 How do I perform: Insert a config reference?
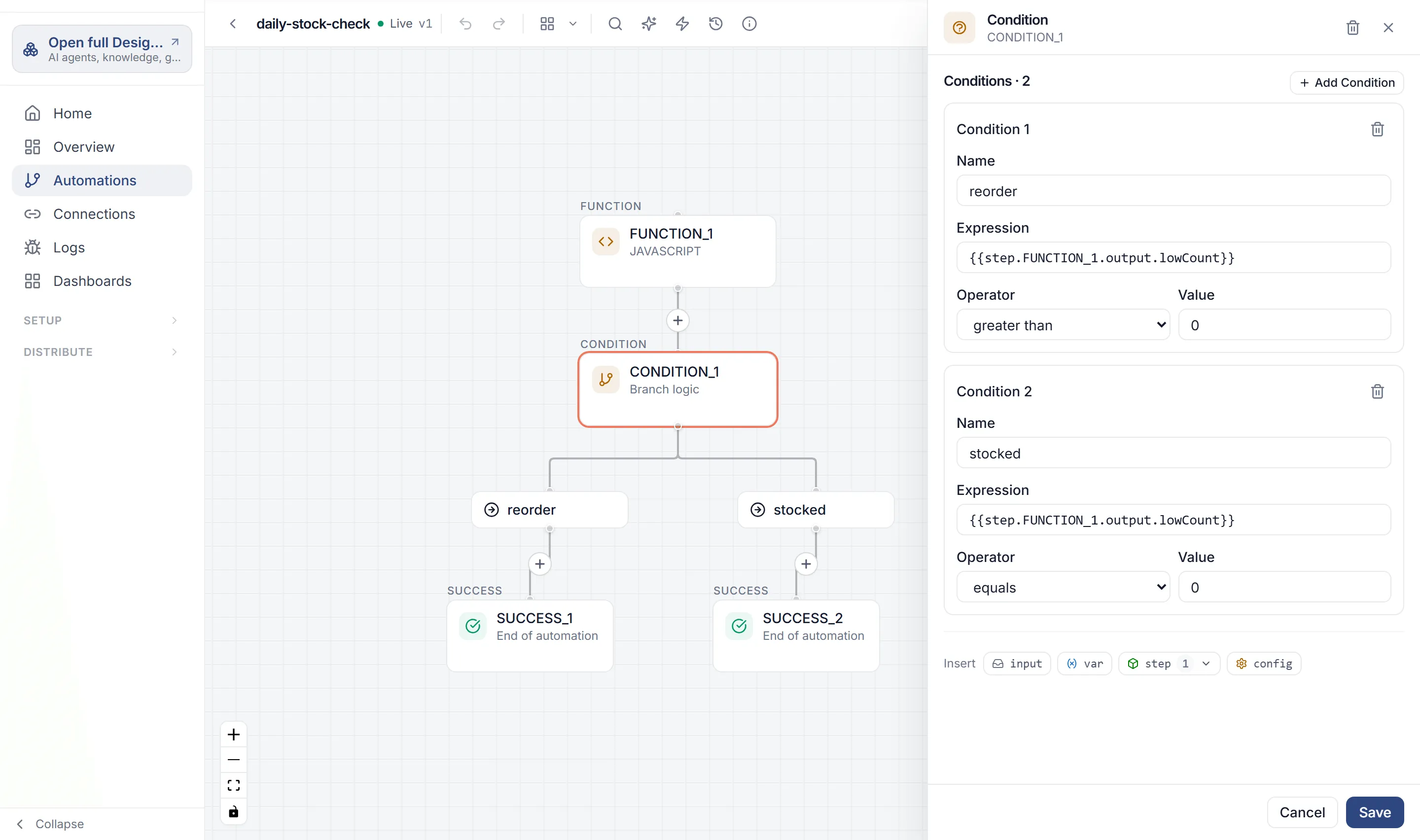[1264, 664]
